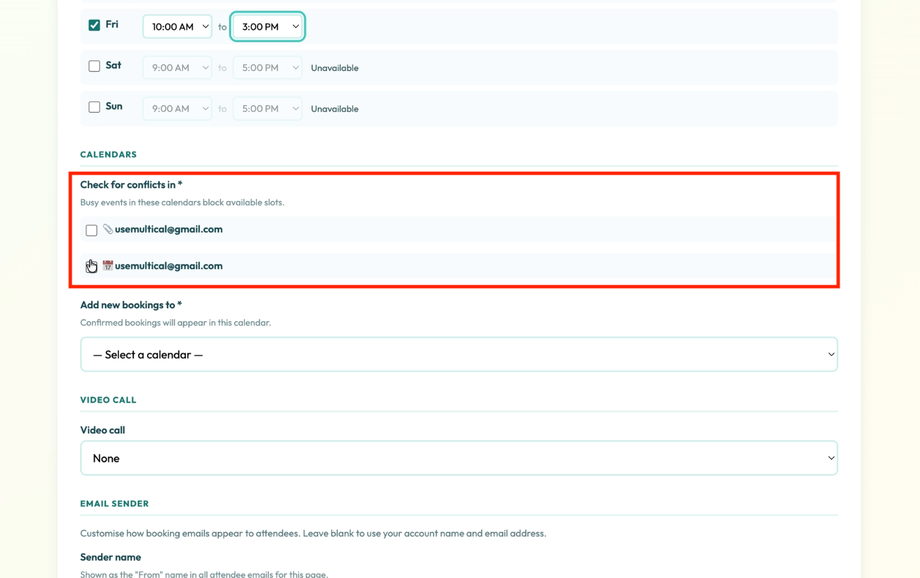Click the second usemultical@gmail.com calendar entry
This screenshot has height=578, width=920.
click(167, 265)
